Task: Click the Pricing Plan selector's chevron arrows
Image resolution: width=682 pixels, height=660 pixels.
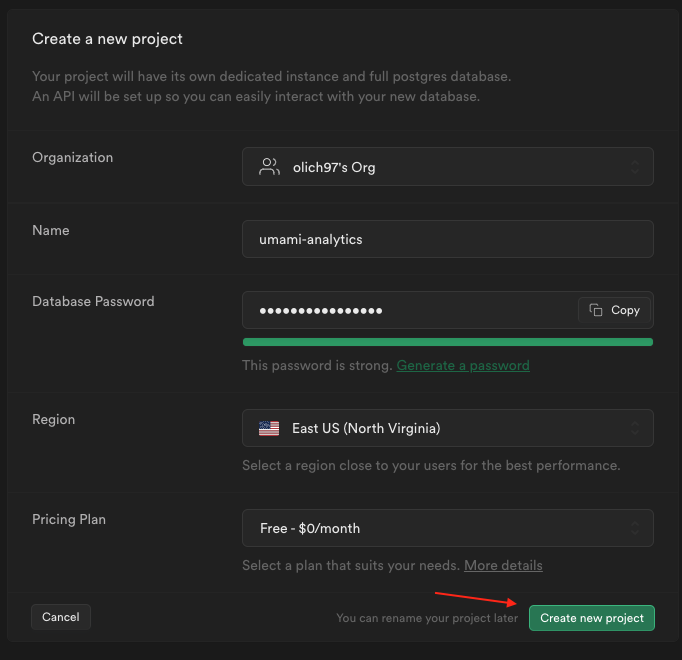Action: coord(634,528)
